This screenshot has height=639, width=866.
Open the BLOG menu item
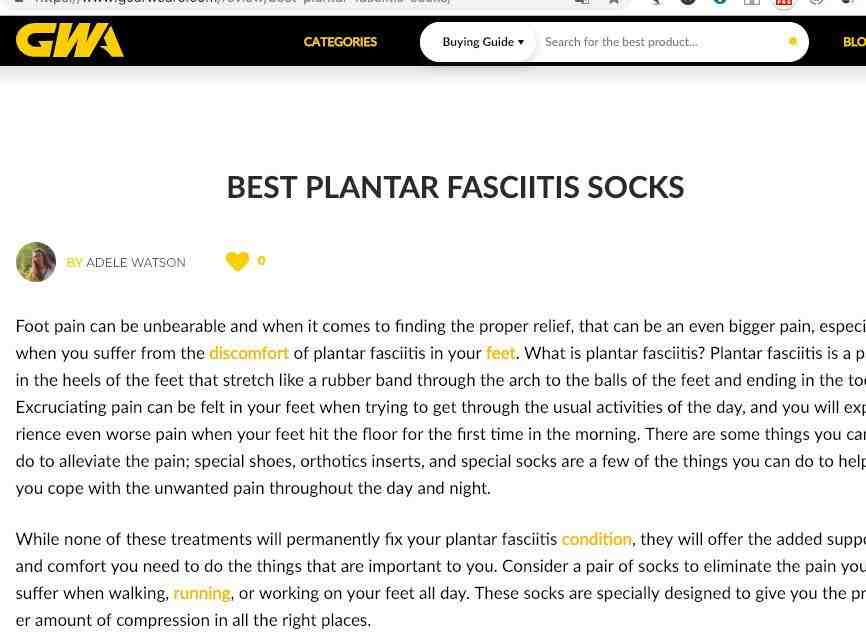click(x=854, y=42)
